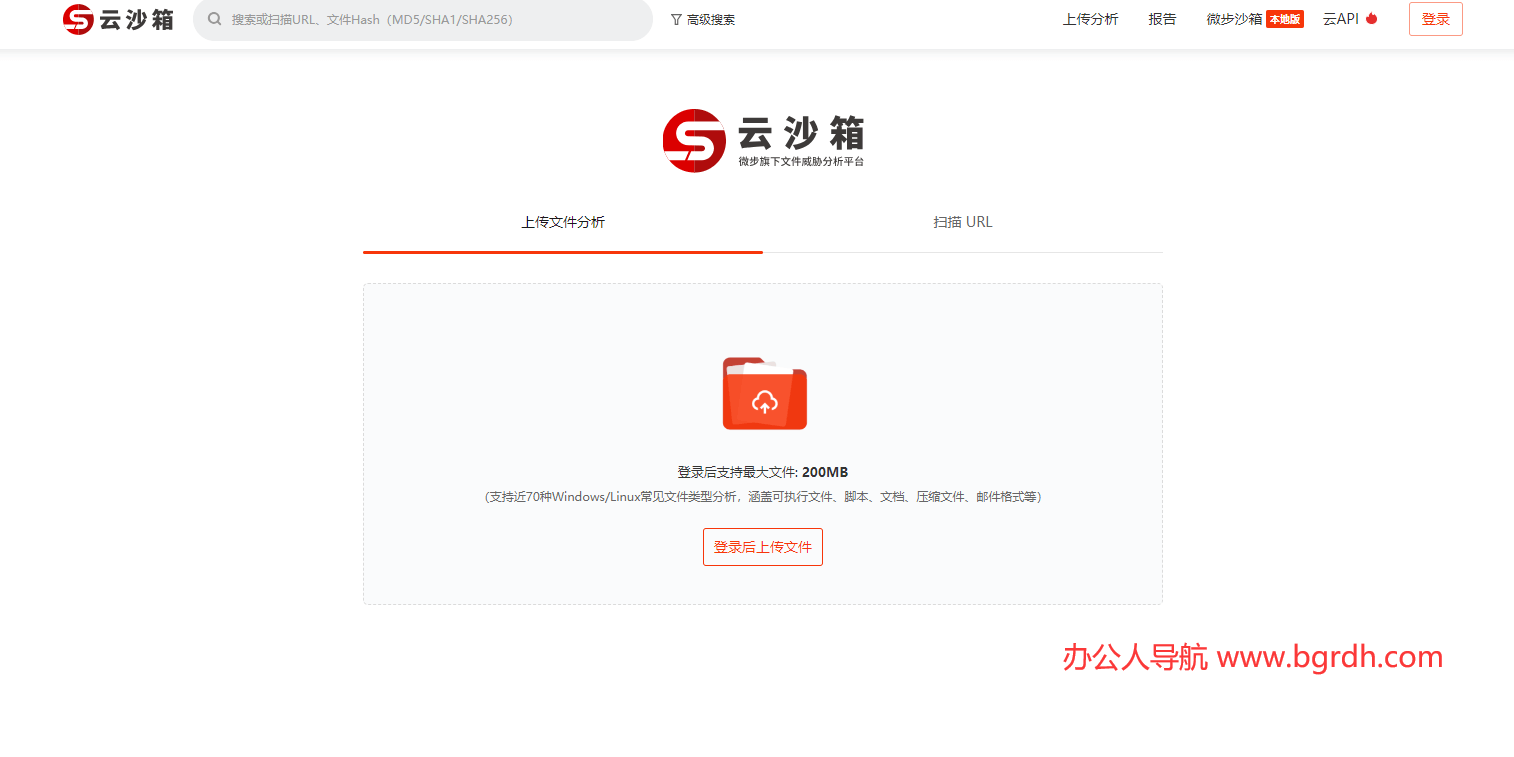The height and width of the screenshot is (757, 1514).
Task: Click the search magnifier icon
Action: (x=214, y=19)
